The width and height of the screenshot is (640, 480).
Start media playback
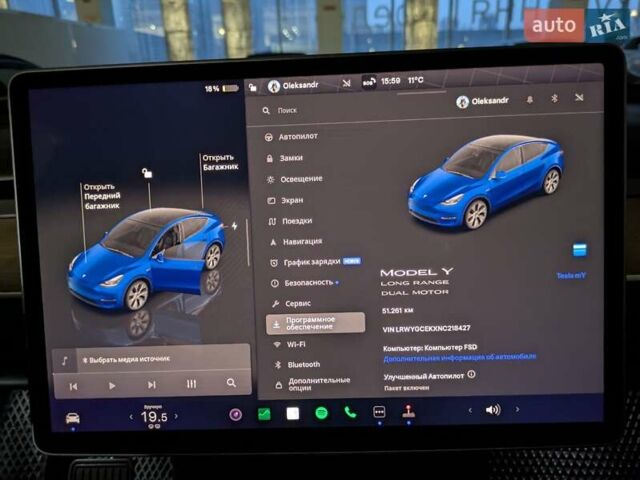point(112,385)
